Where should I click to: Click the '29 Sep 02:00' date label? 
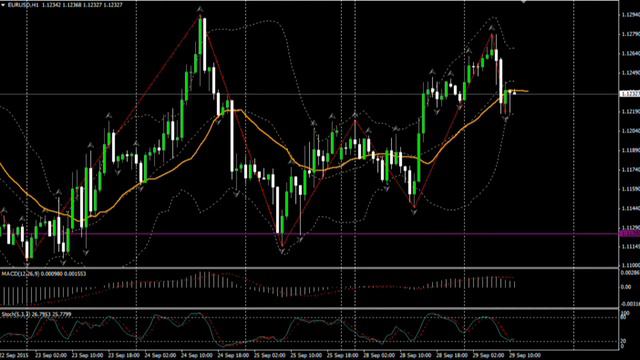coord(489,356)
